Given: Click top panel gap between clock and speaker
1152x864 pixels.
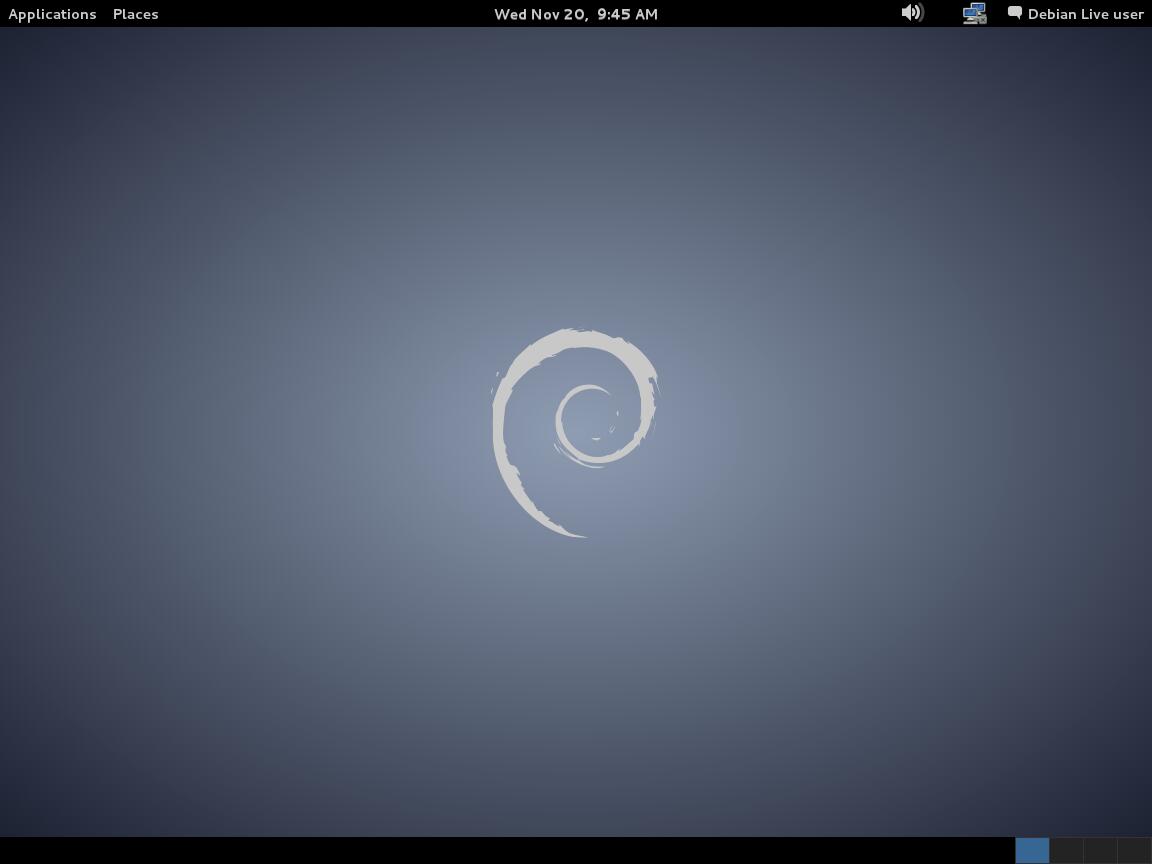Looking at the screenshot, I should (780, 14).
